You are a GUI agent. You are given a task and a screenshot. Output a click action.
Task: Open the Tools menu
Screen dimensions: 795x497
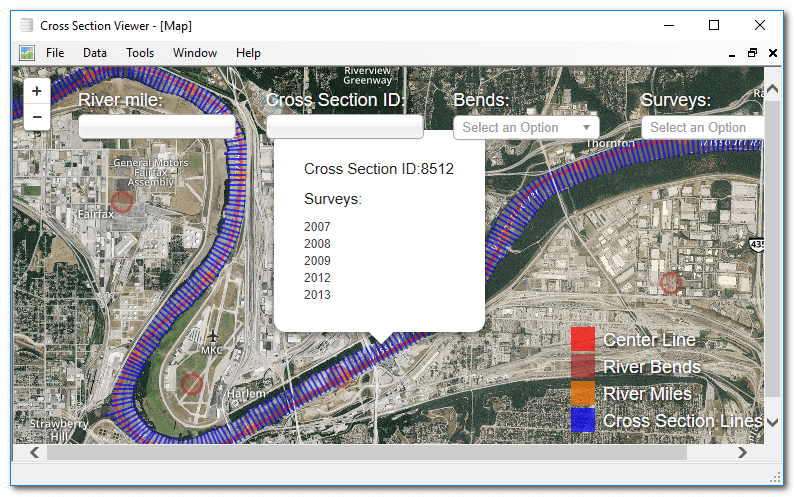tap(140, 53)
